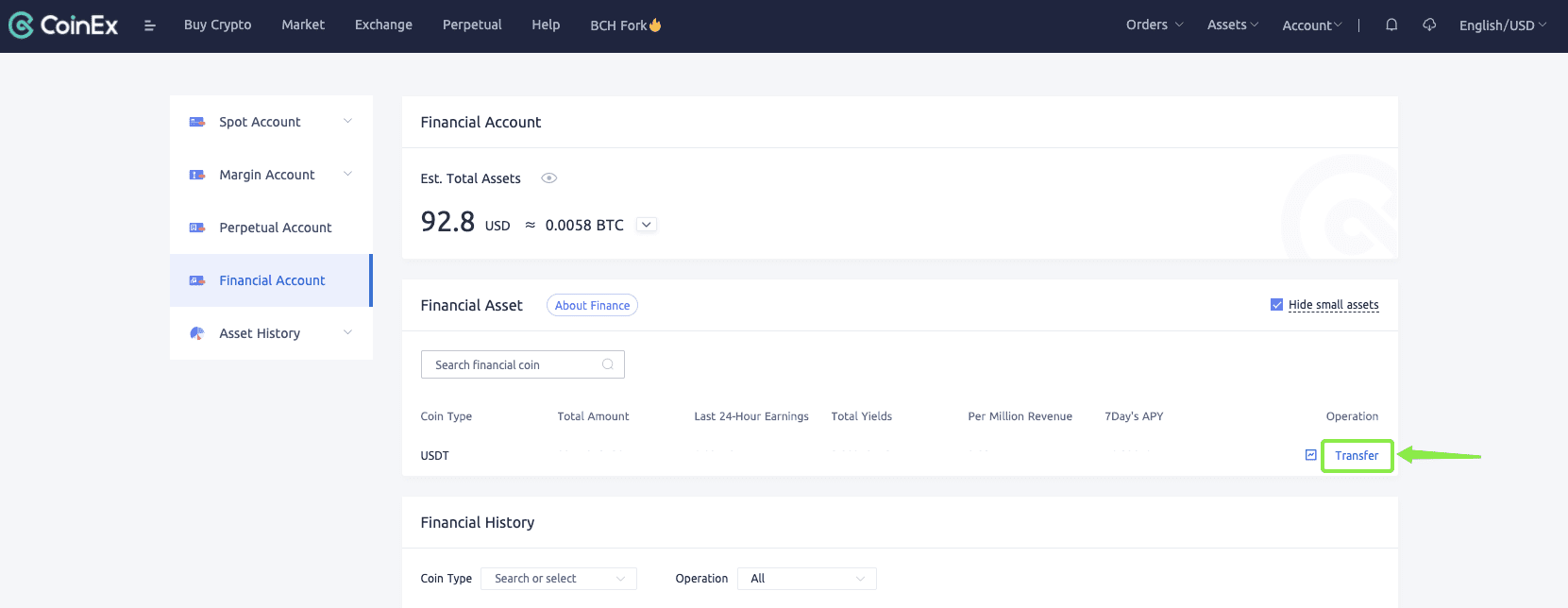Select Asset History in sidebar
This screenshot has width=1568, height=608.
[271, 333]
